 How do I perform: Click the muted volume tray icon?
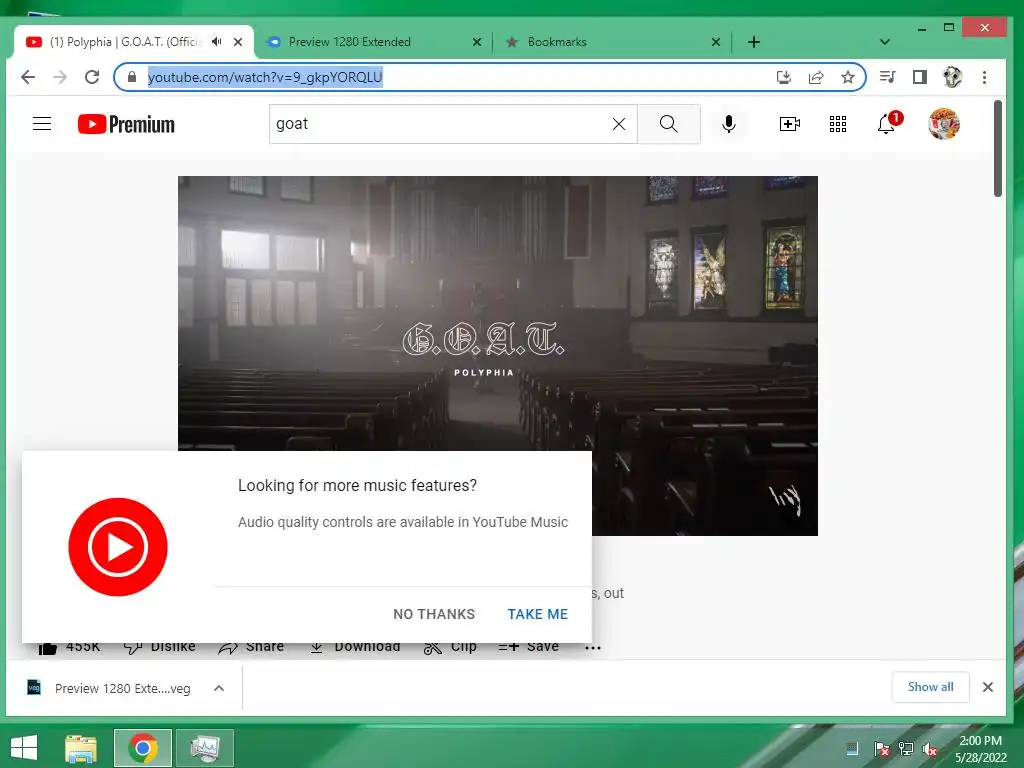click(930, 749)
